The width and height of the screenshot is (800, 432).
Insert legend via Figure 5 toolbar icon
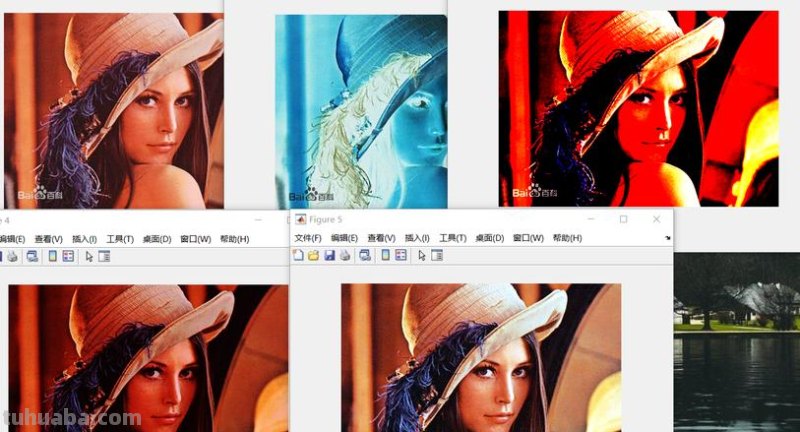pyautogui.click(x=401, y=256)
